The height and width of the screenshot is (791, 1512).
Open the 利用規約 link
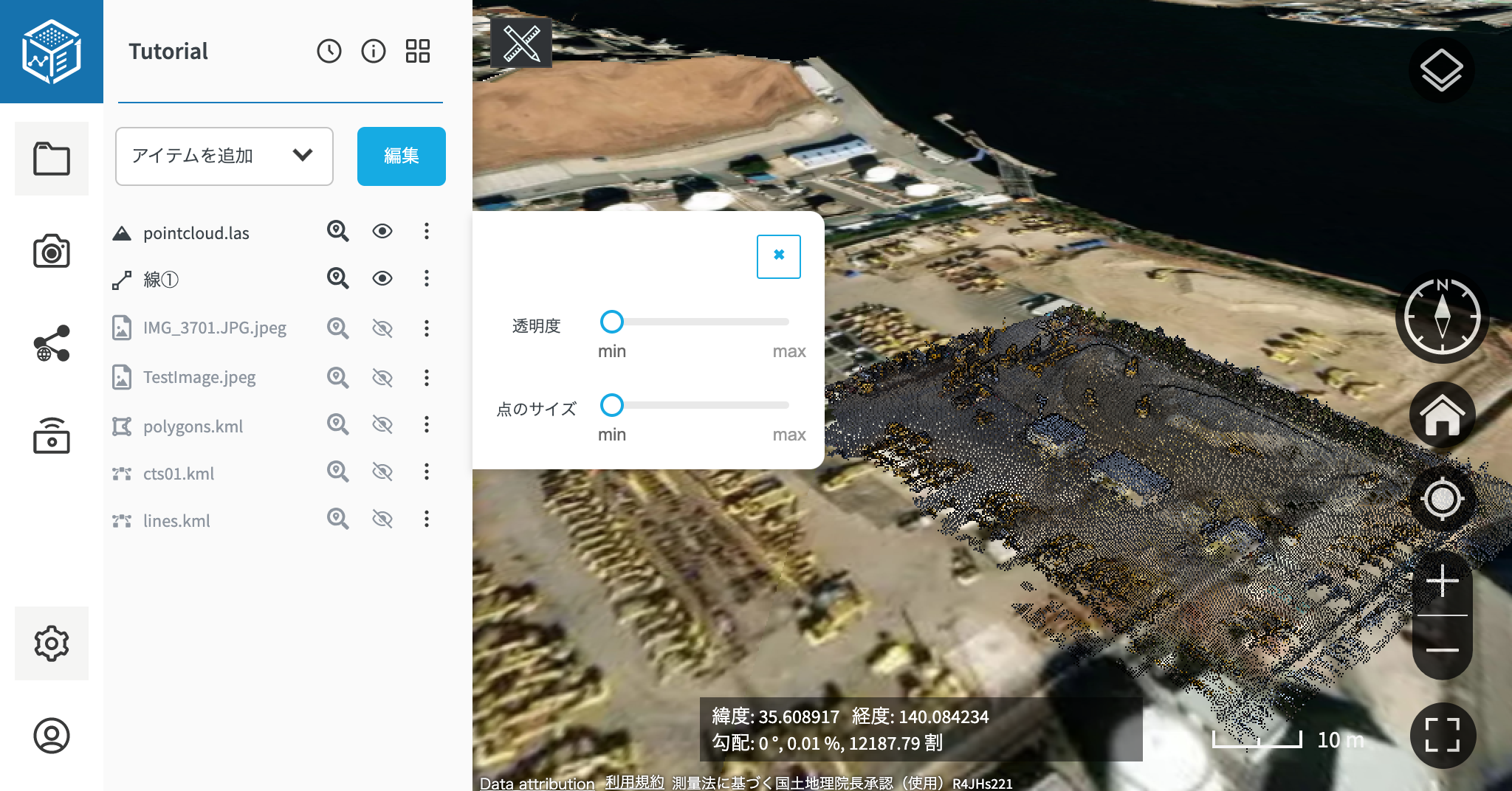(634, 782)
